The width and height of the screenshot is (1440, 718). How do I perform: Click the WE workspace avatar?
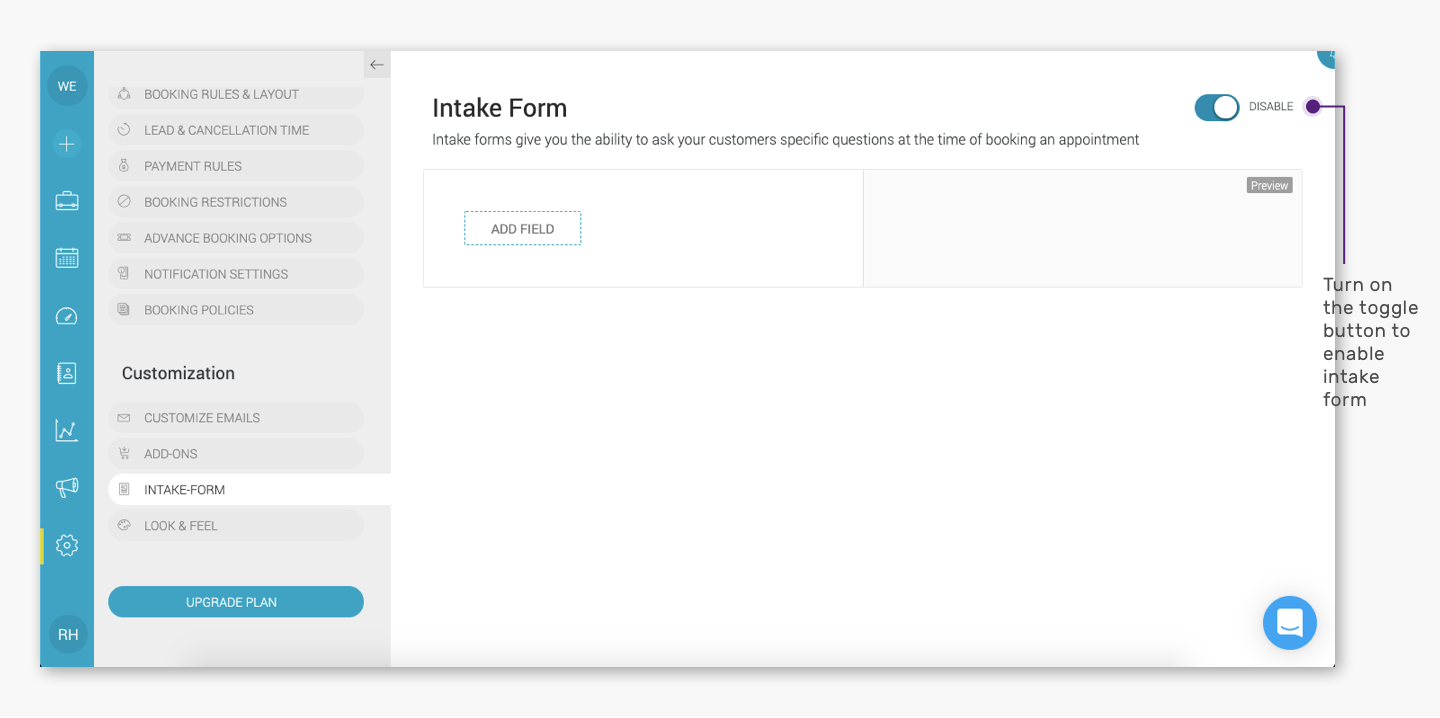67,85
